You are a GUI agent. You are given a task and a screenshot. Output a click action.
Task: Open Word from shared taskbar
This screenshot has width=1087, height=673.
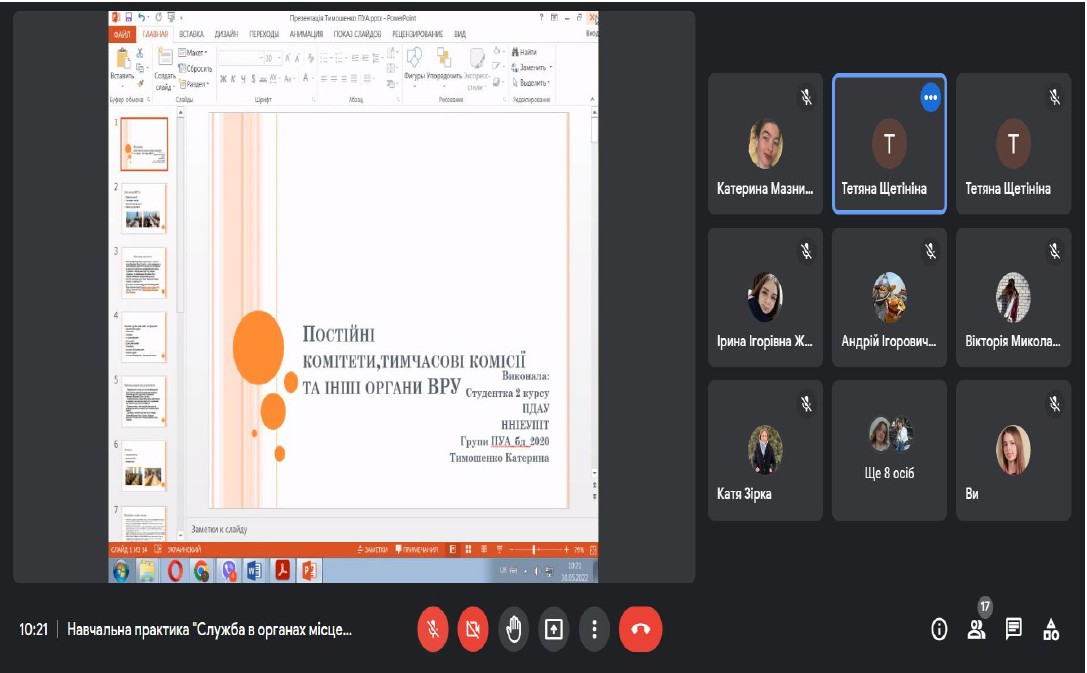tap(254, 571)
